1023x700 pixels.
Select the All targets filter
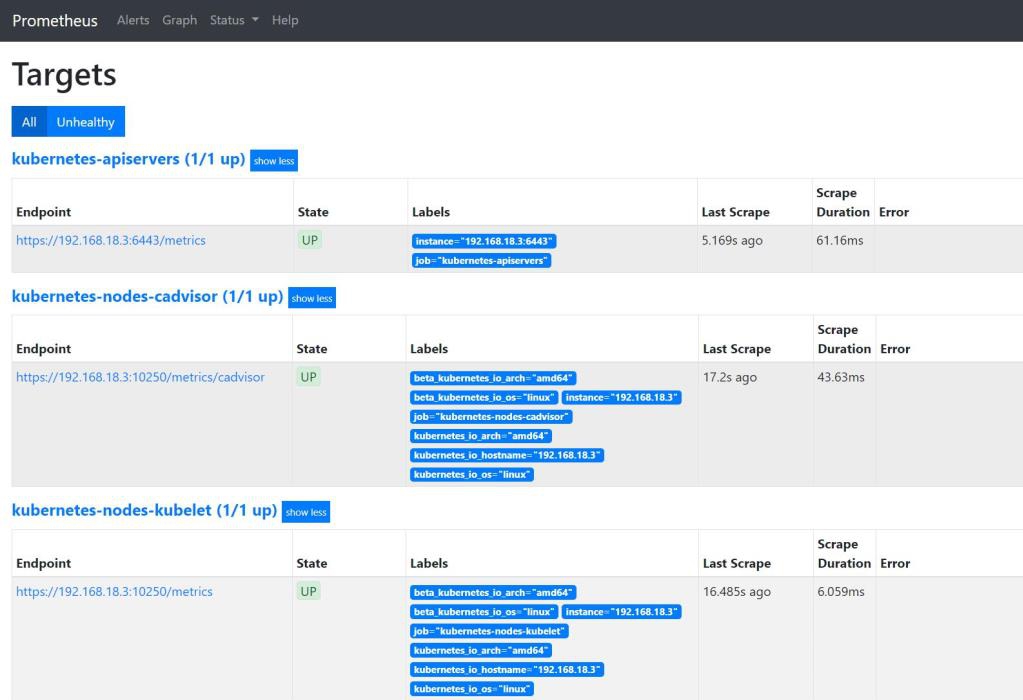pyautogui.click(x=29, y=122)
